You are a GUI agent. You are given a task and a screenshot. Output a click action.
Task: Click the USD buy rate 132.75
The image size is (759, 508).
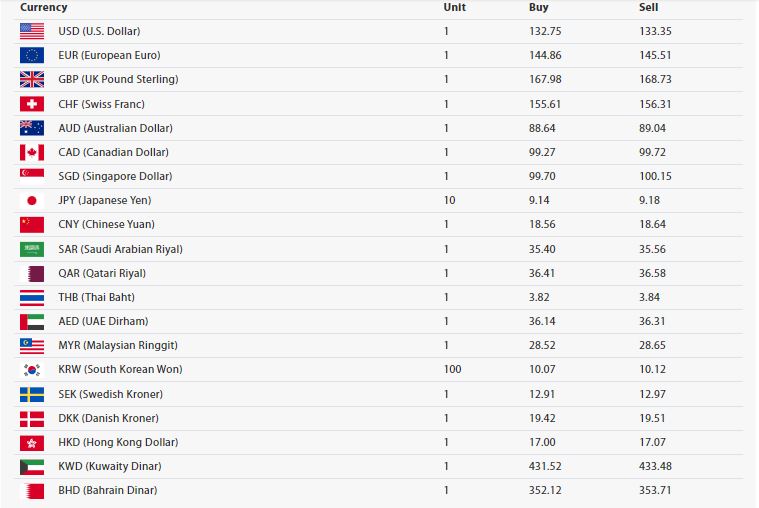tap(544, 31)
